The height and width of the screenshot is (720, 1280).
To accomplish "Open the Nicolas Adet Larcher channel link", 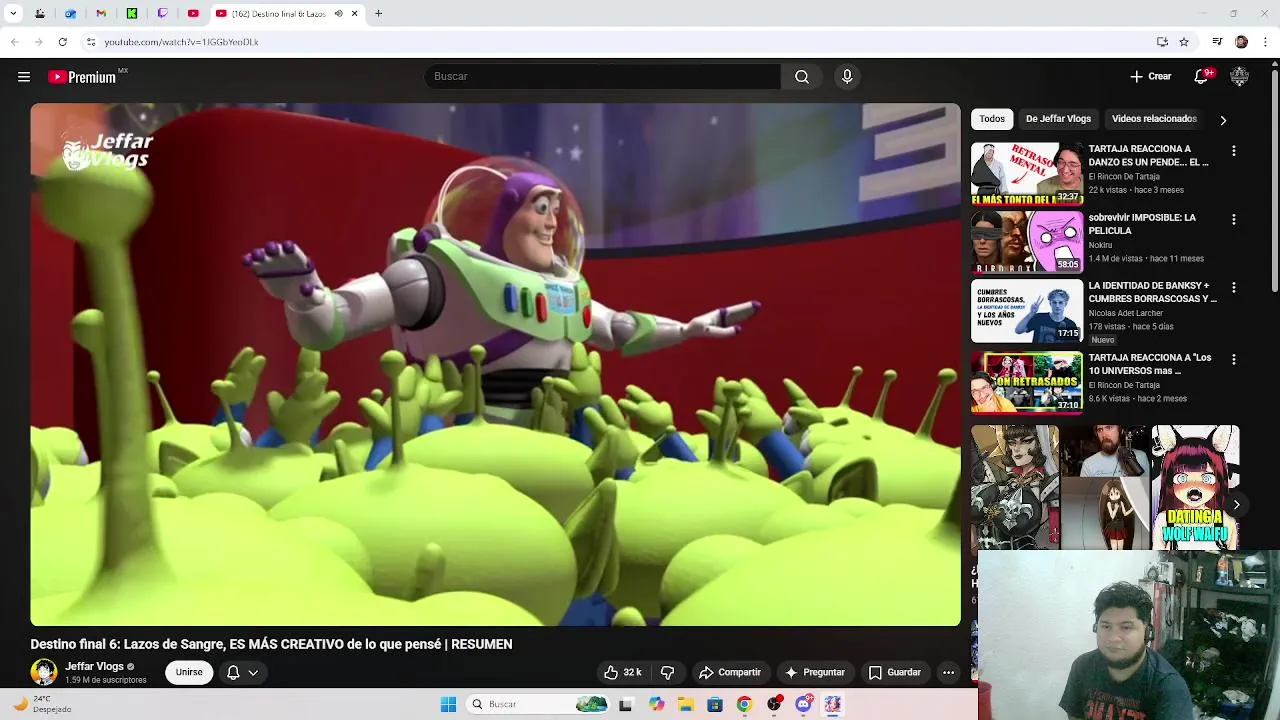I will coord(1125,313).
